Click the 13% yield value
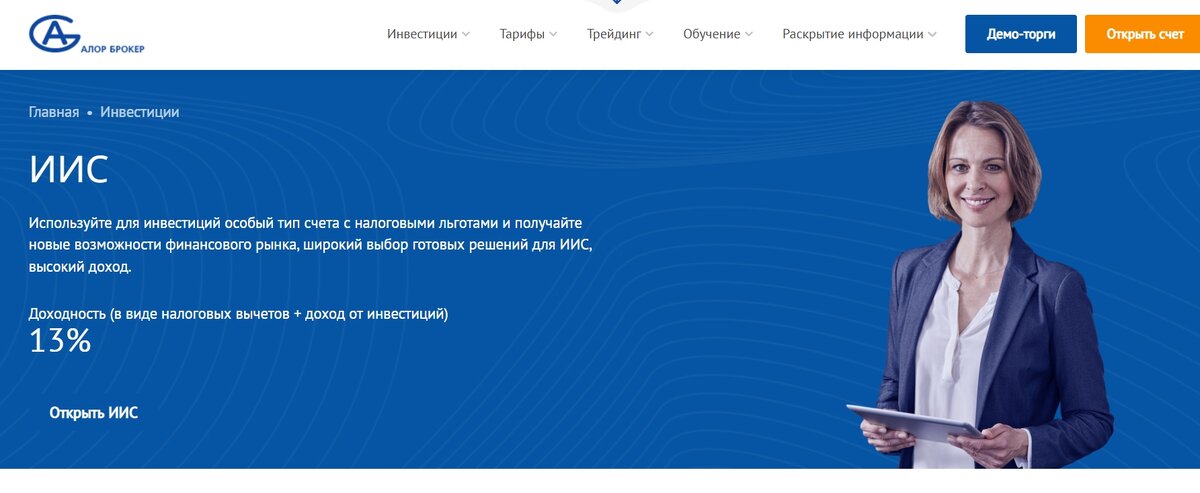 click(60, 341)
